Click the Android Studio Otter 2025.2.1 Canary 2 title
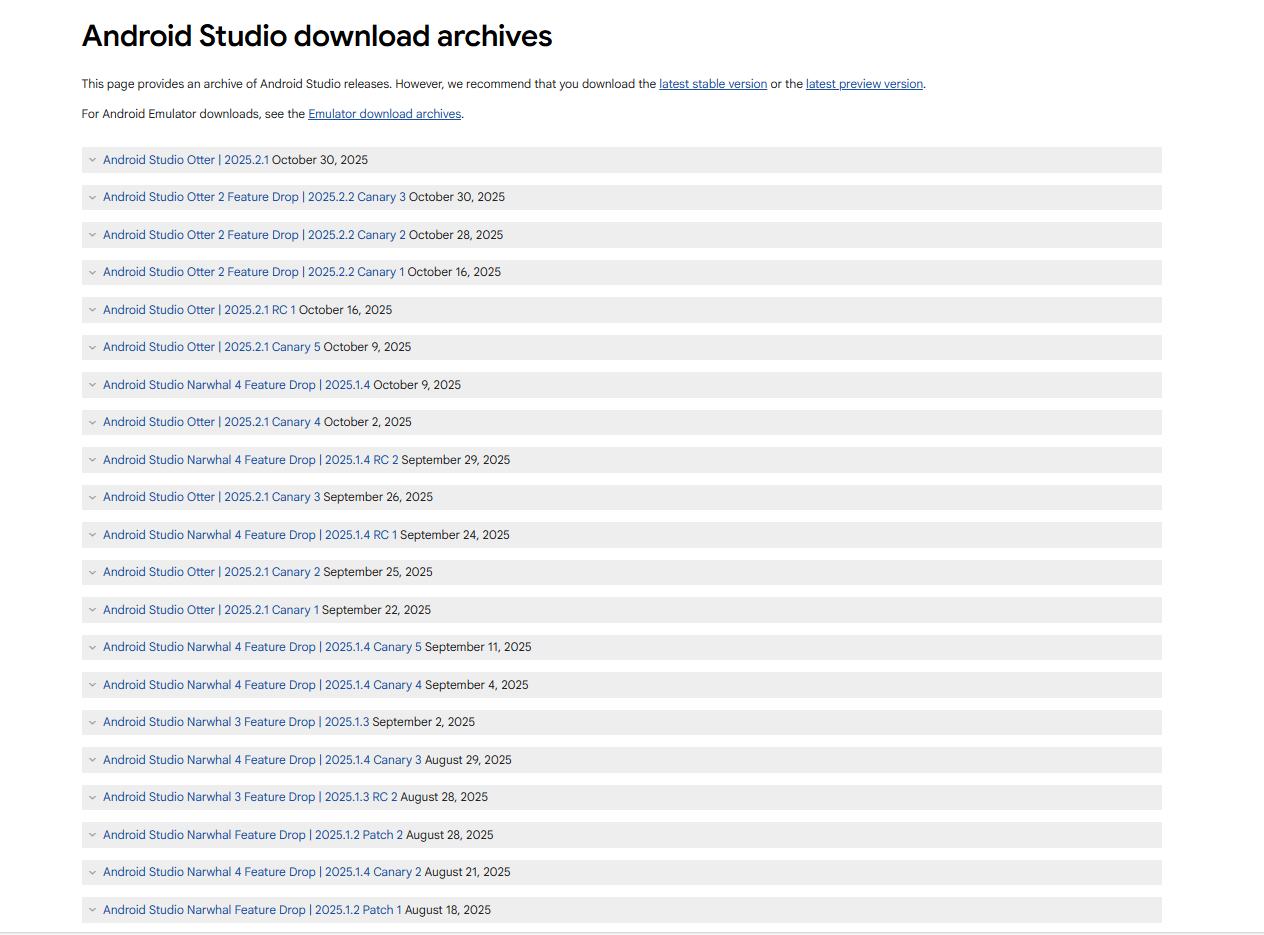This screenshot has width=1264, height=935. point(212,572)
